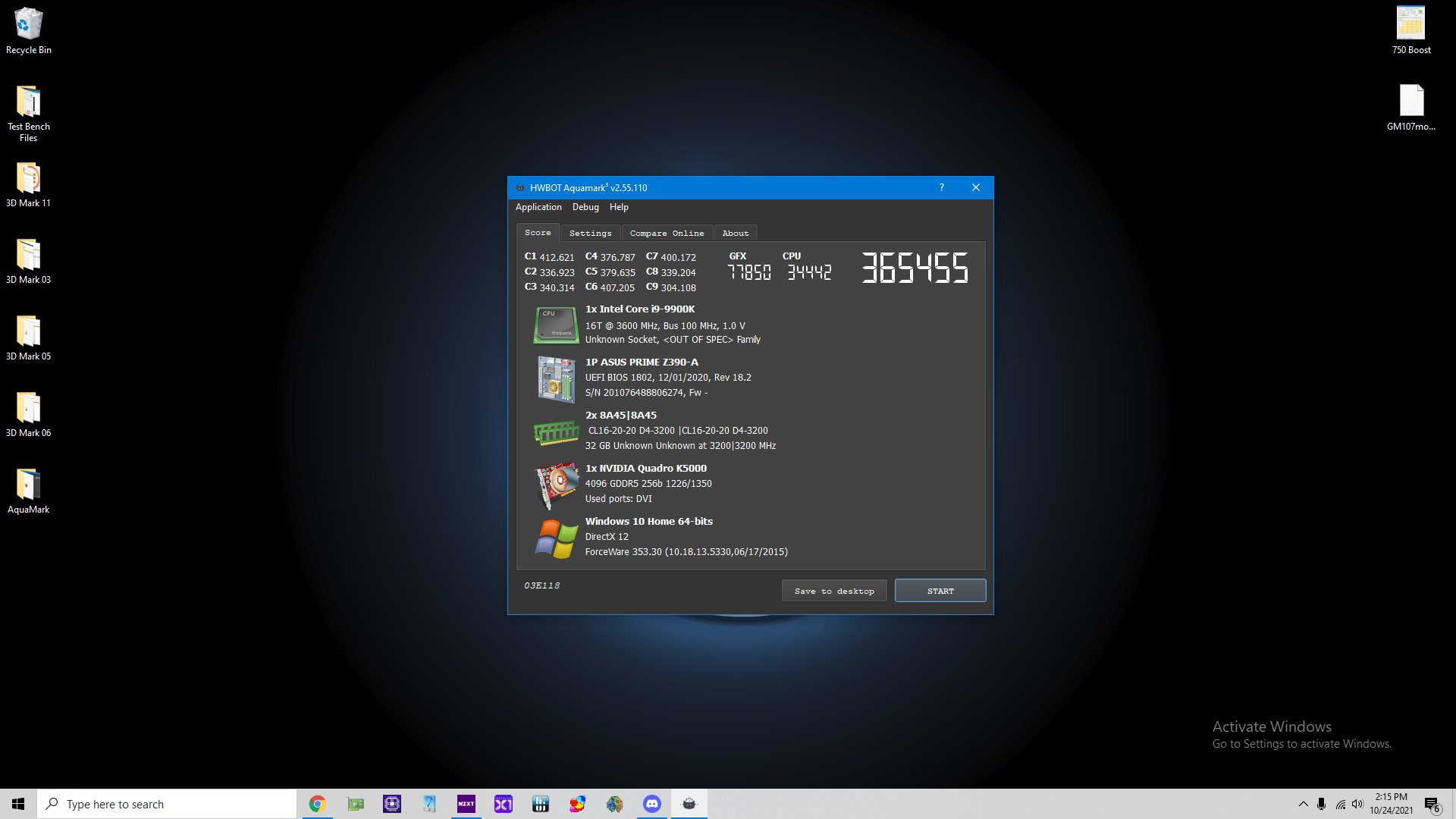Open the purple XI app in taskbar
Image resolution: width=1456 pixels, height=819 pixels.
point(504,804)
